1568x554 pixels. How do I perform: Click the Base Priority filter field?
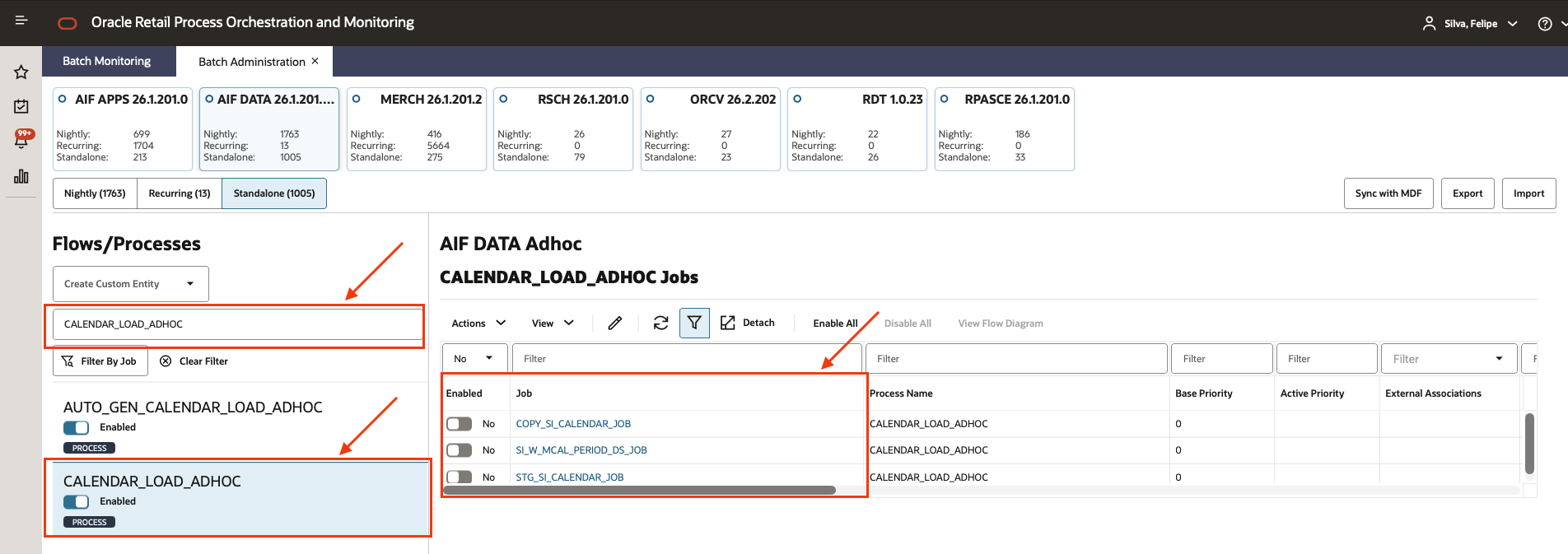[x=1222, y=359]
